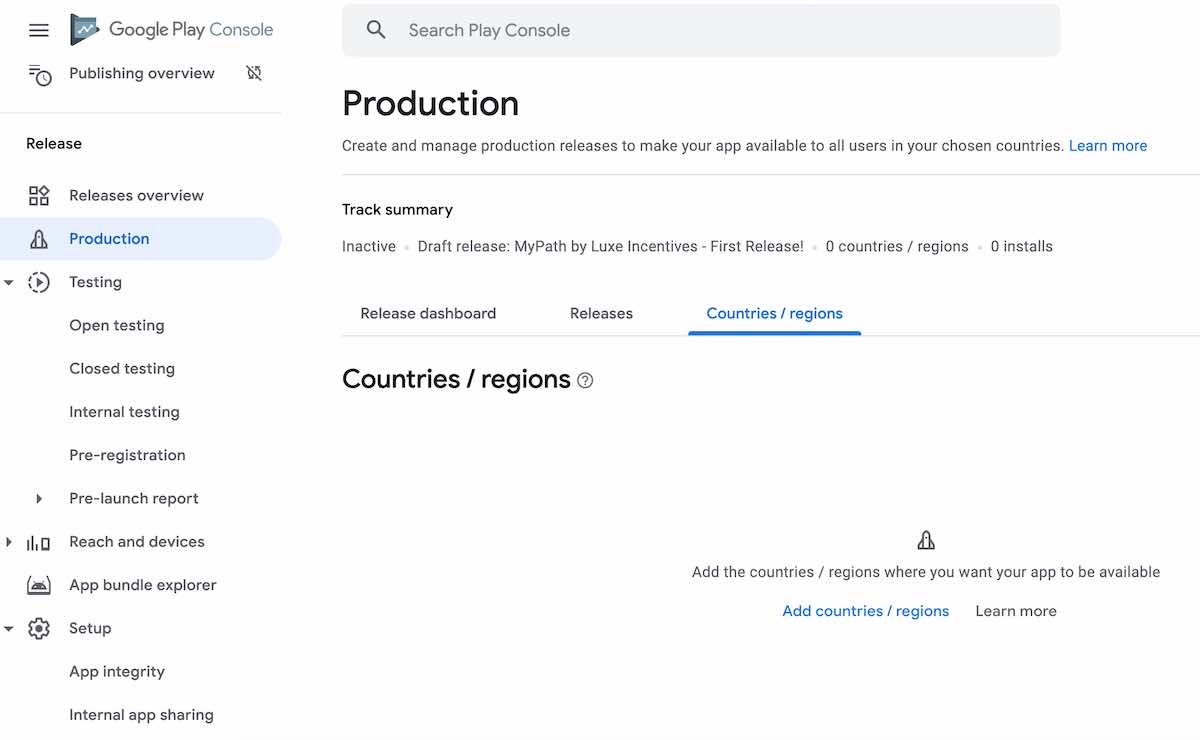
Task: Click the help icon beside Countries / regions
Action: (x=586, y=380)
